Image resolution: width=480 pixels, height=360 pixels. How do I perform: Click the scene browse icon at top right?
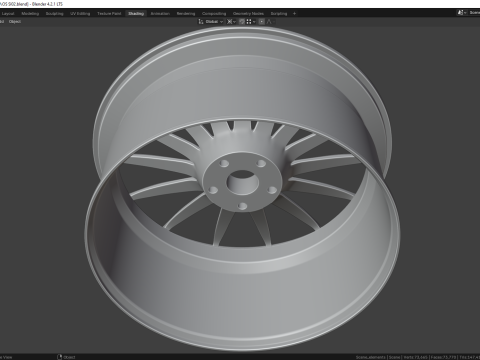coord(461,13)
